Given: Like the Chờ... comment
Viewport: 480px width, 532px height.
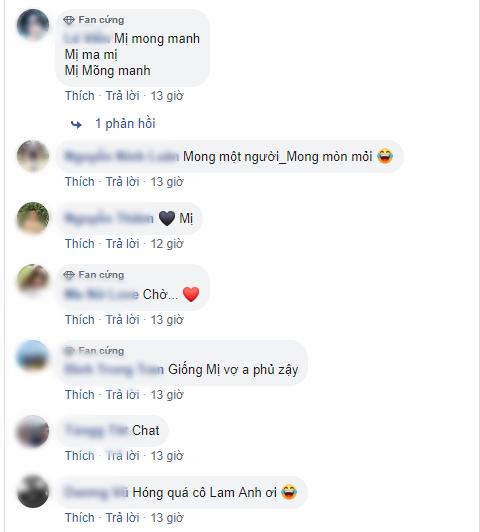Looking at the screenshot, I should (80, 320).
